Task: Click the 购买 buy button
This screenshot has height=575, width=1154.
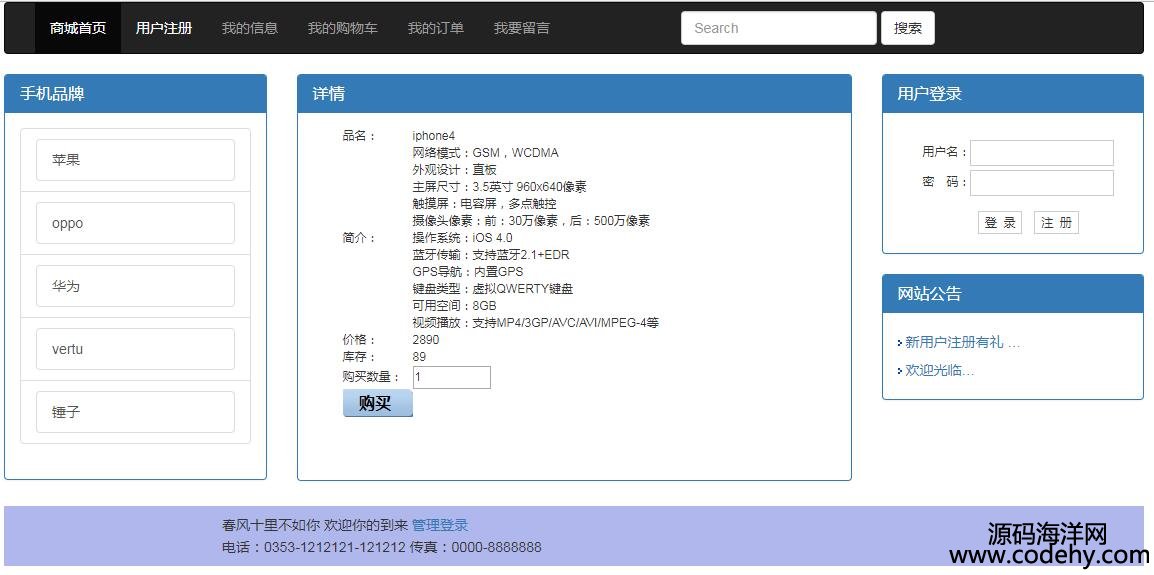Action: [x=378, y=403]
